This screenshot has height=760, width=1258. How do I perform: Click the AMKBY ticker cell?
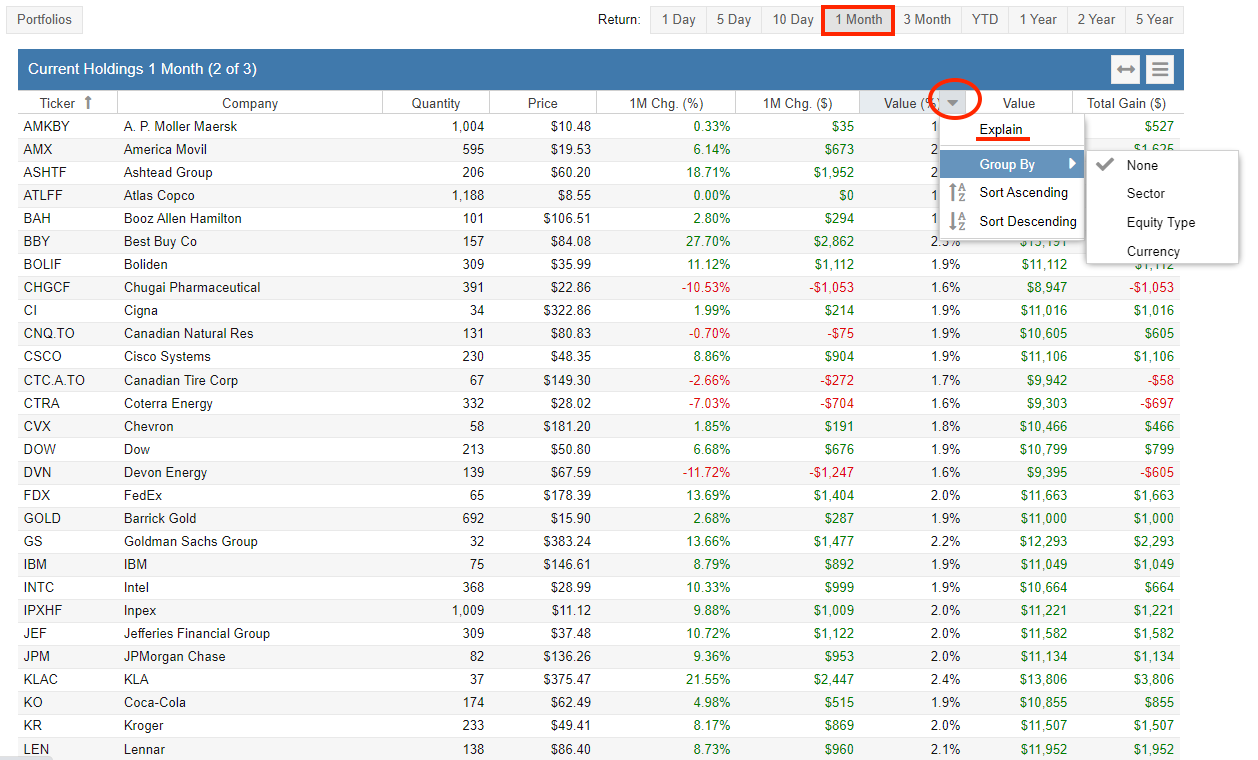(x=46, y=126)
